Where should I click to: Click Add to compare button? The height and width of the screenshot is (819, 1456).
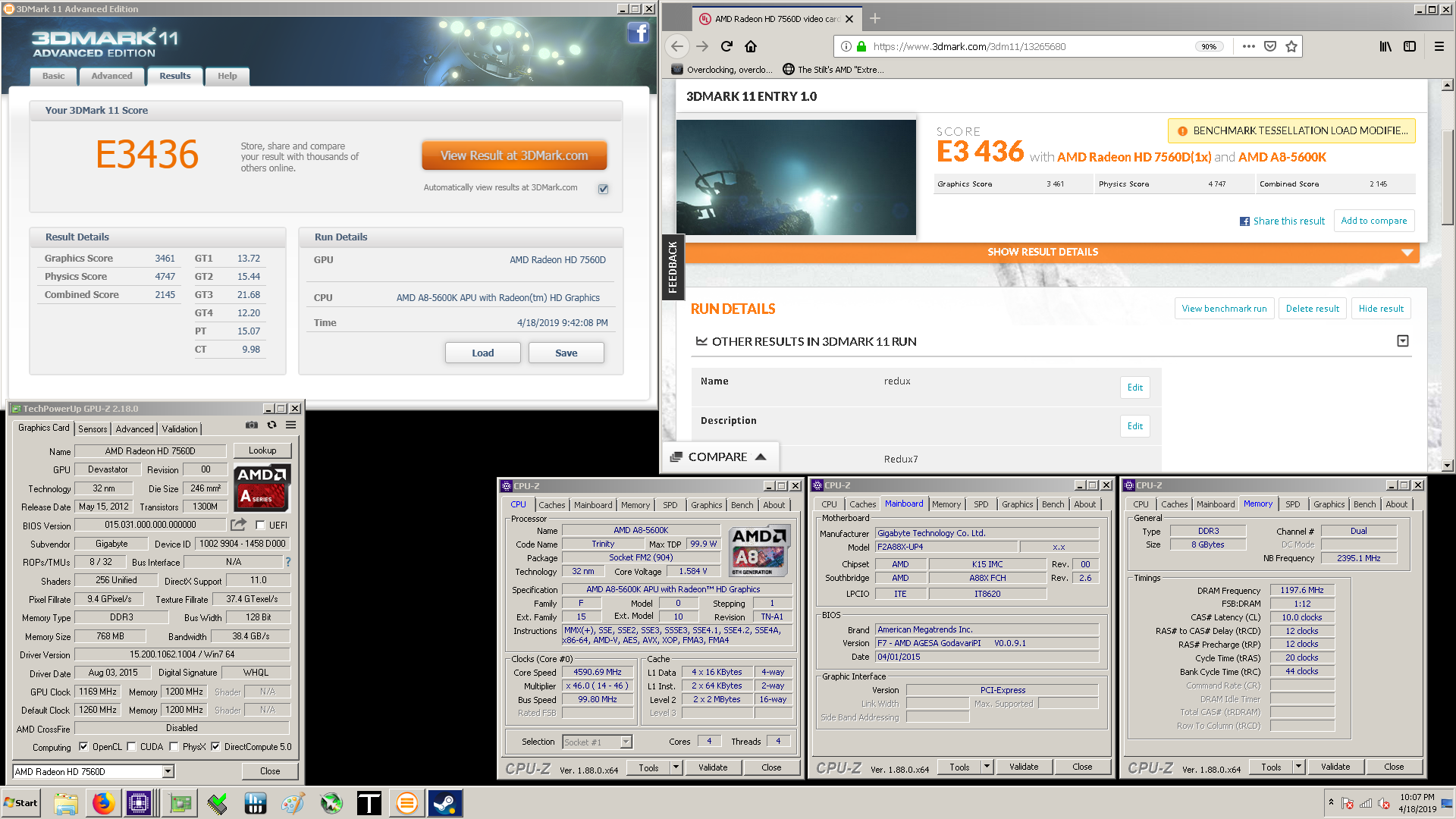(1373, 221)
